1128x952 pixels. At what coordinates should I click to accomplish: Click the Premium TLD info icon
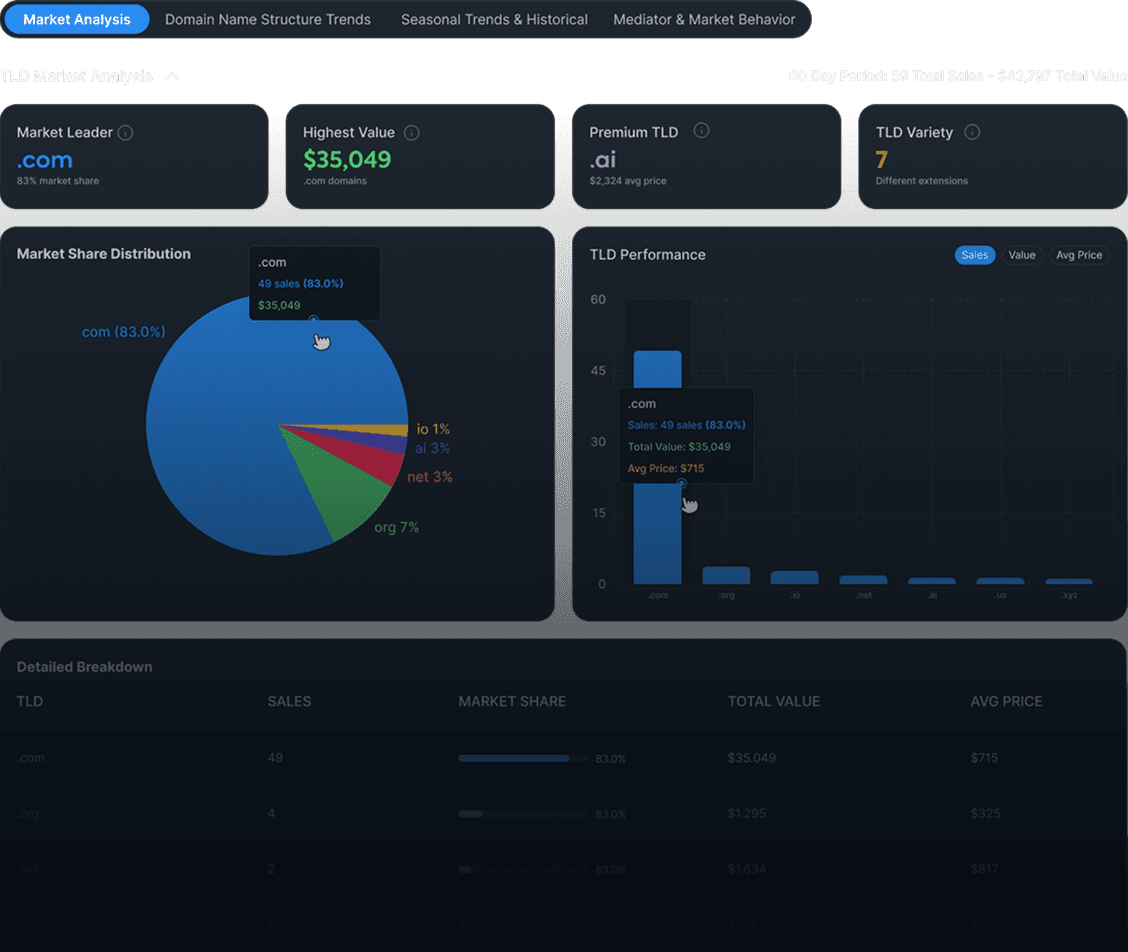coord(701,132)
